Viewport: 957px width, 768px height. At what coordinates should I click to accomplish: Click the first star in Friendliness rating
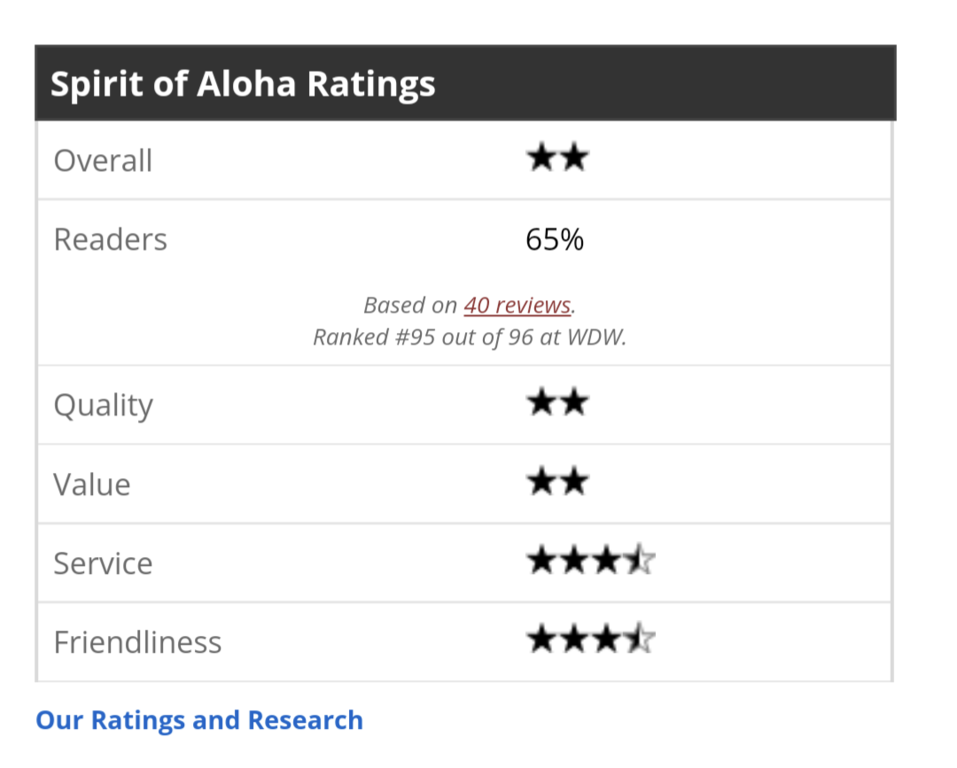tap(541, 640)
